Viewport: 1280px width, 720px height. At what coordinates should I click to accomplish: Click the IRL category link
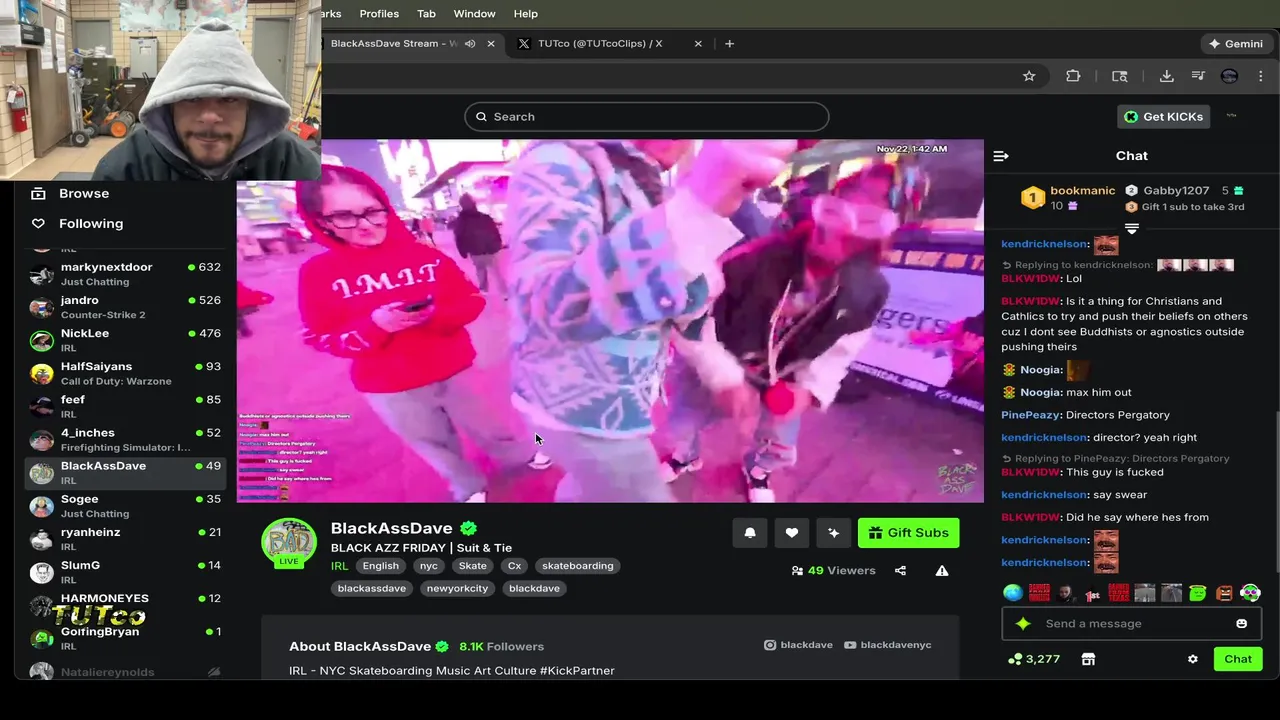pyautogui.click(x=340, y=566)
